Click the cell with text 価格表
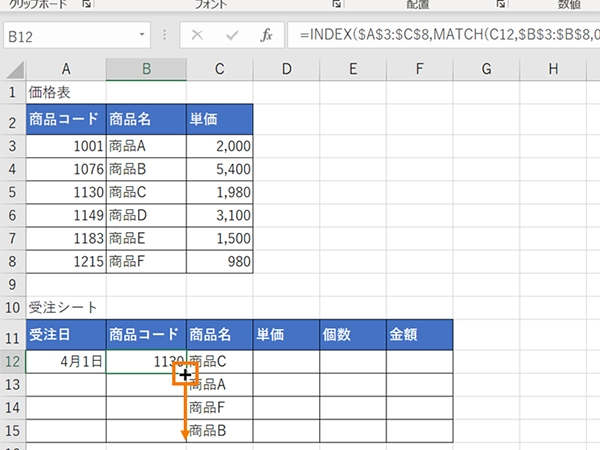Screen dimensions: 600x450 tap(66, 92)
